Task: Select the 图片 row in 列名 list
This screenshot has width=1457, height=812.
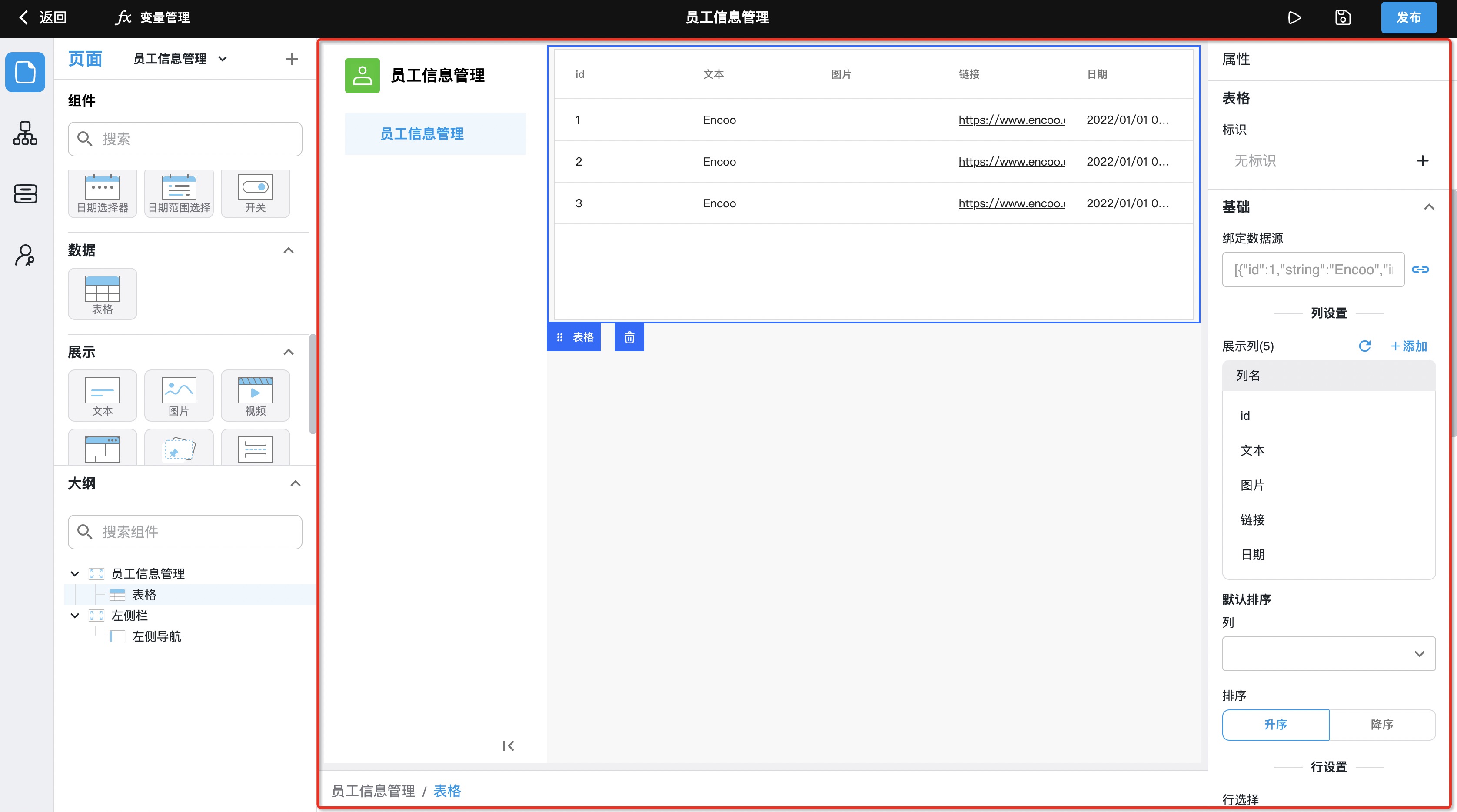Action: (x=1329, y=486)
